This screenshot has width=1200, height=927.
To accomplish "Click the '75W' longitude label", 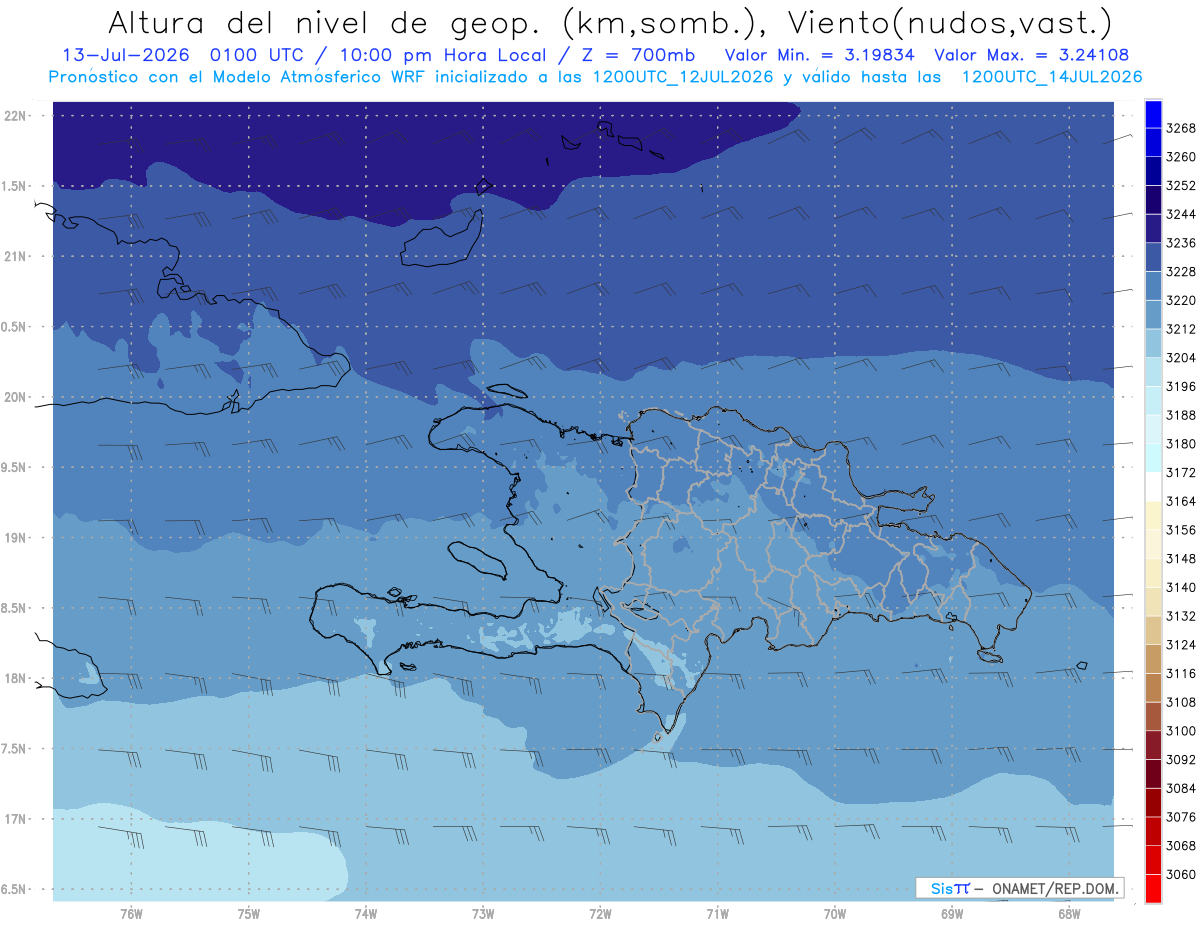I will coord(249,914).
